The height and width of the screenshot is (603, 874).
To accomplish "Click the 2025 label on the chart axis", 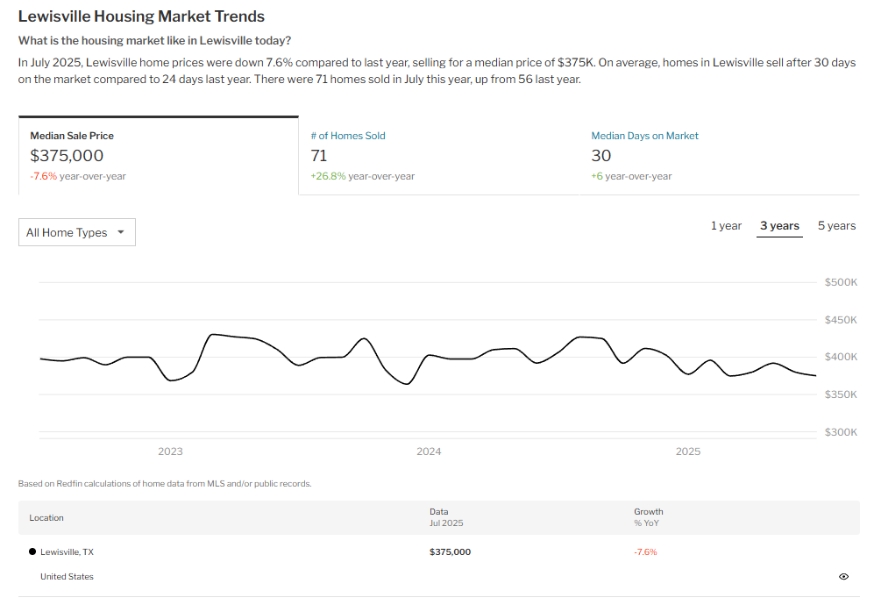I will pos(688,452).
